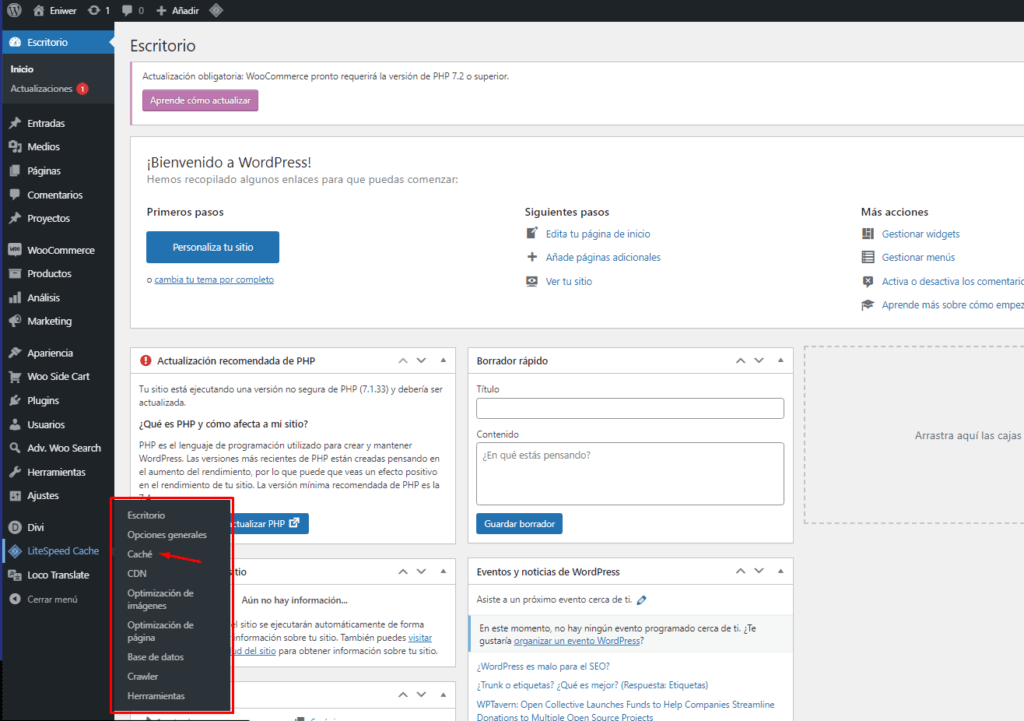Collapse Eventos y noticias de WordPress panel
The image size is (1024, 721).
click(x=780, y=571)
